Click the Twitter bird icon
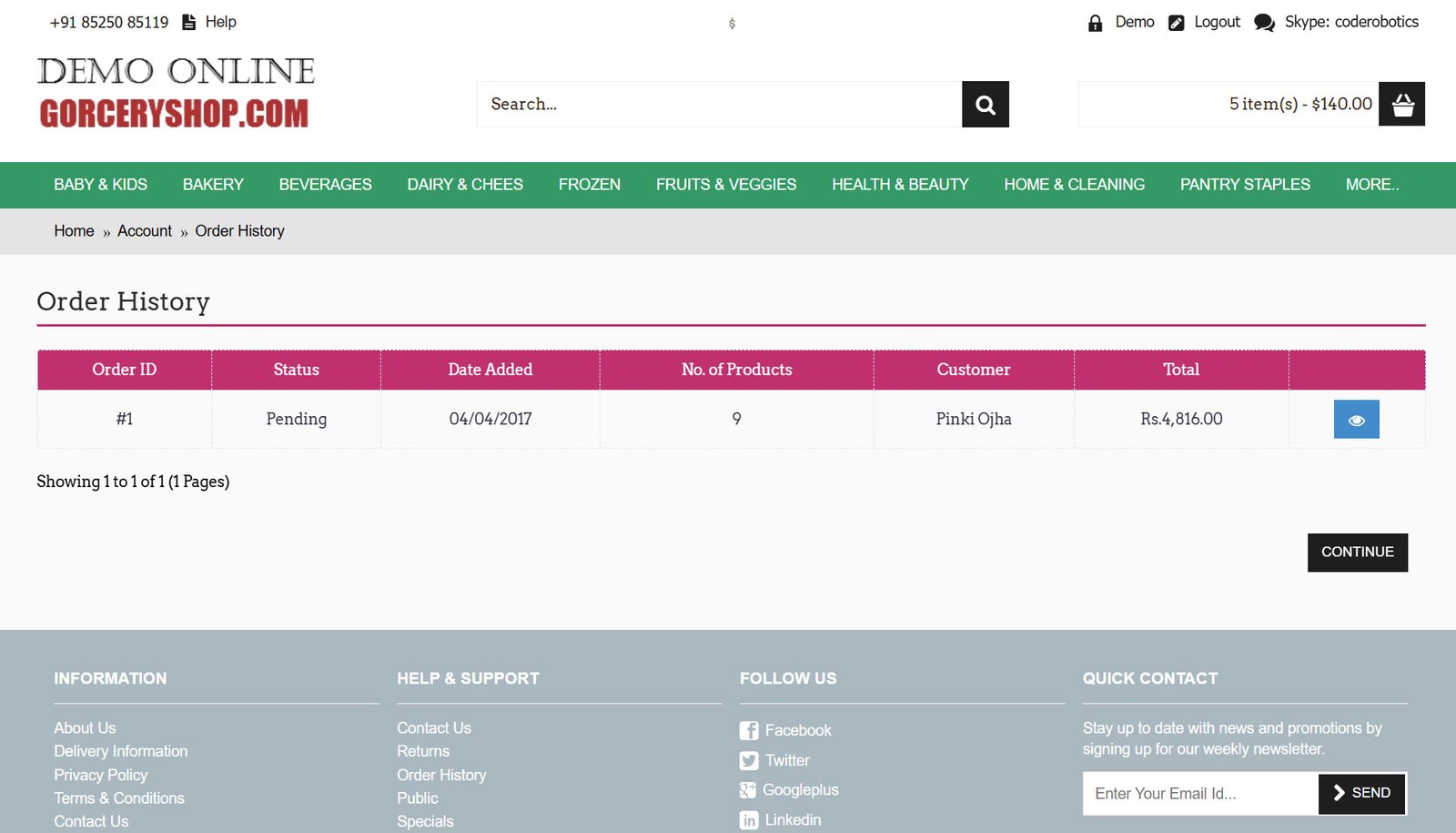The height and width of the screenshot is (833, 1456). [x=749, y=760]
